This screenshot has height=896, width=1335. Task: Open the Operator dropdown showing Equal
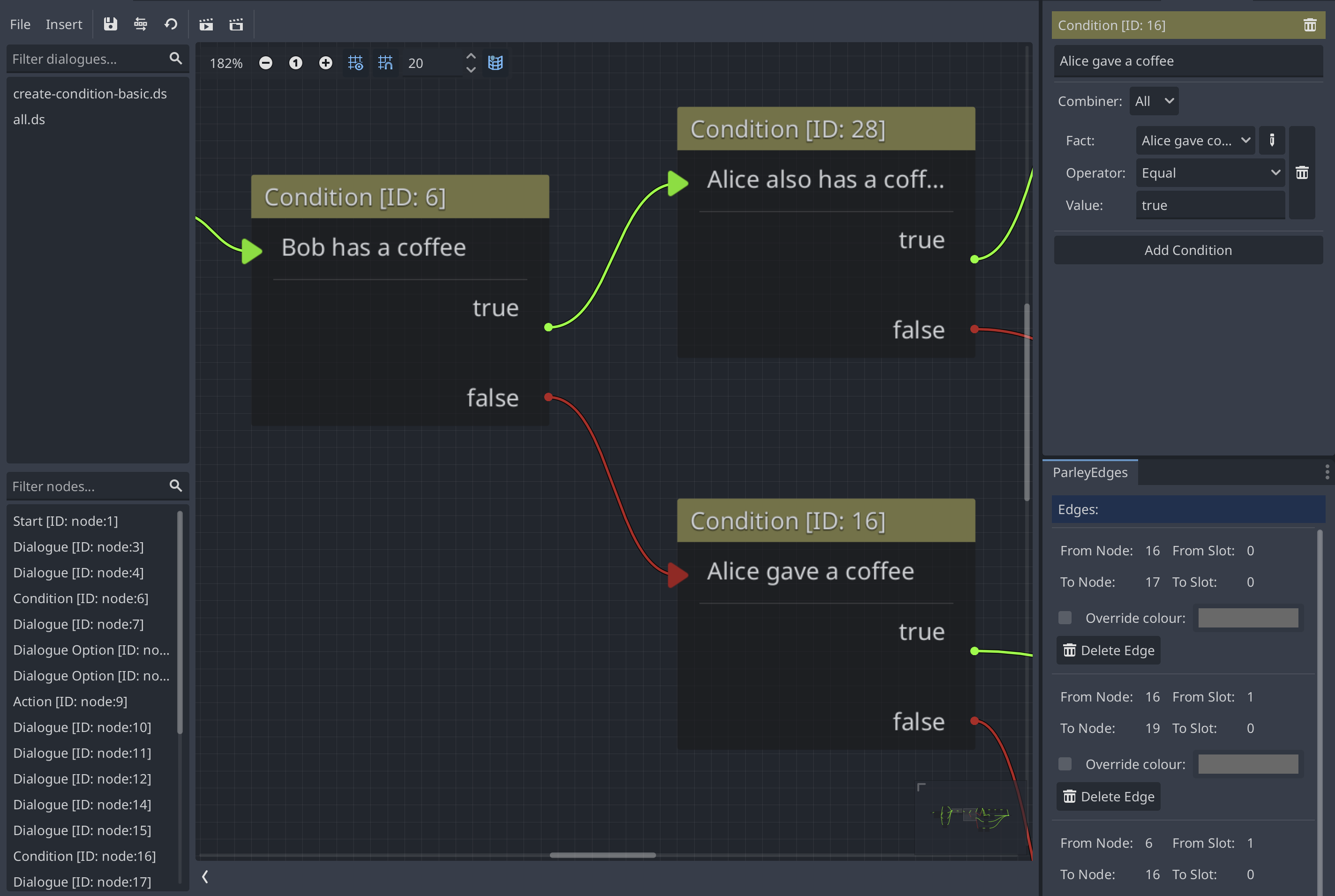1210,172
